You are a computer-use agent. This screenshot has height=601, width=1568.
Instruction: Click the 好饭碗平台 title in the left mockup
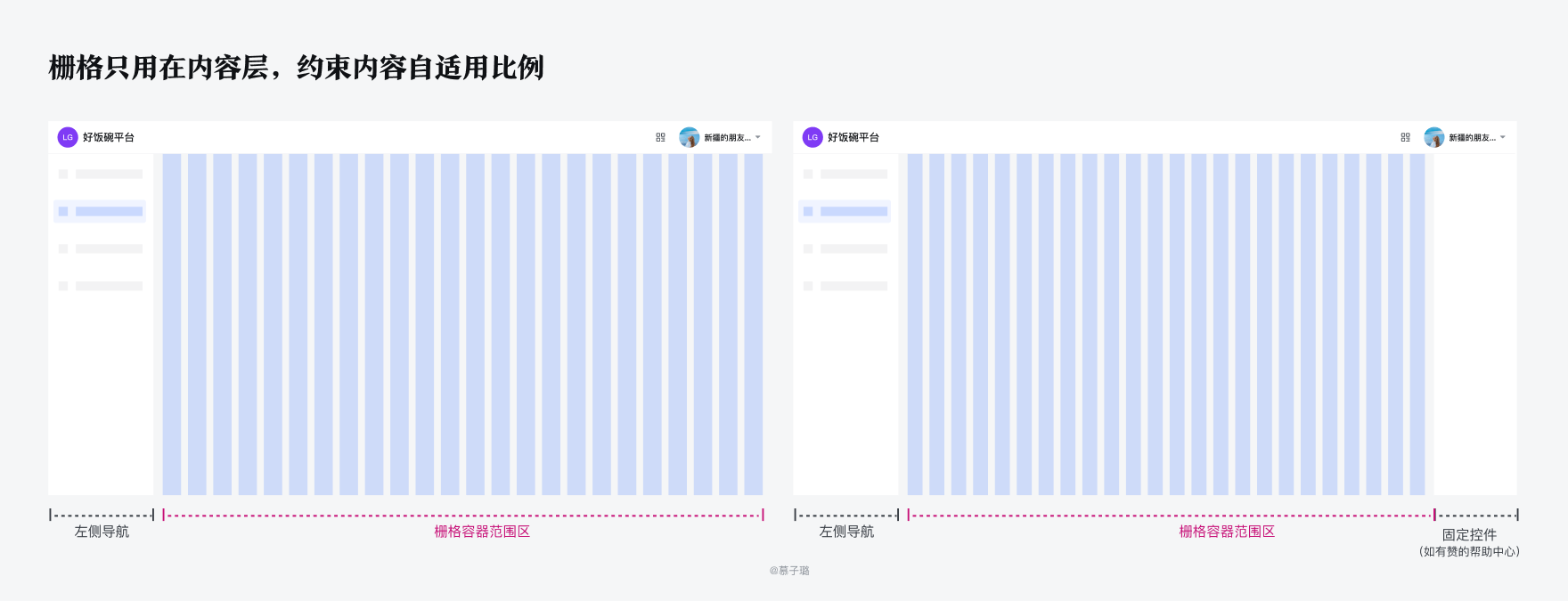pos(109,137)
